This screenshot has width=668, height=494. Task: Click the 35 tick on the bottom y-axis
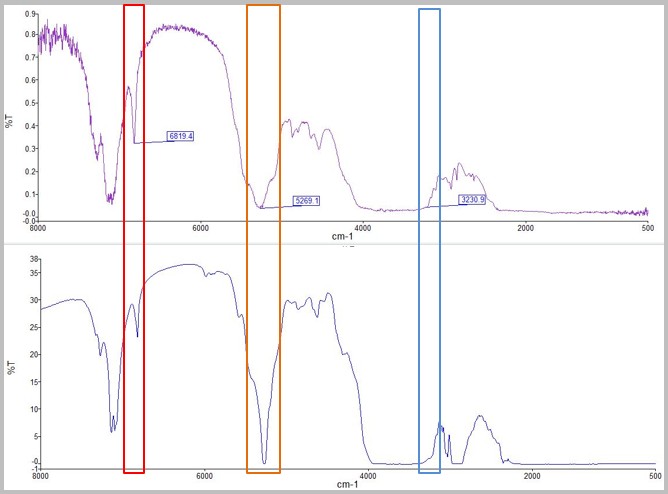point(34,273)
